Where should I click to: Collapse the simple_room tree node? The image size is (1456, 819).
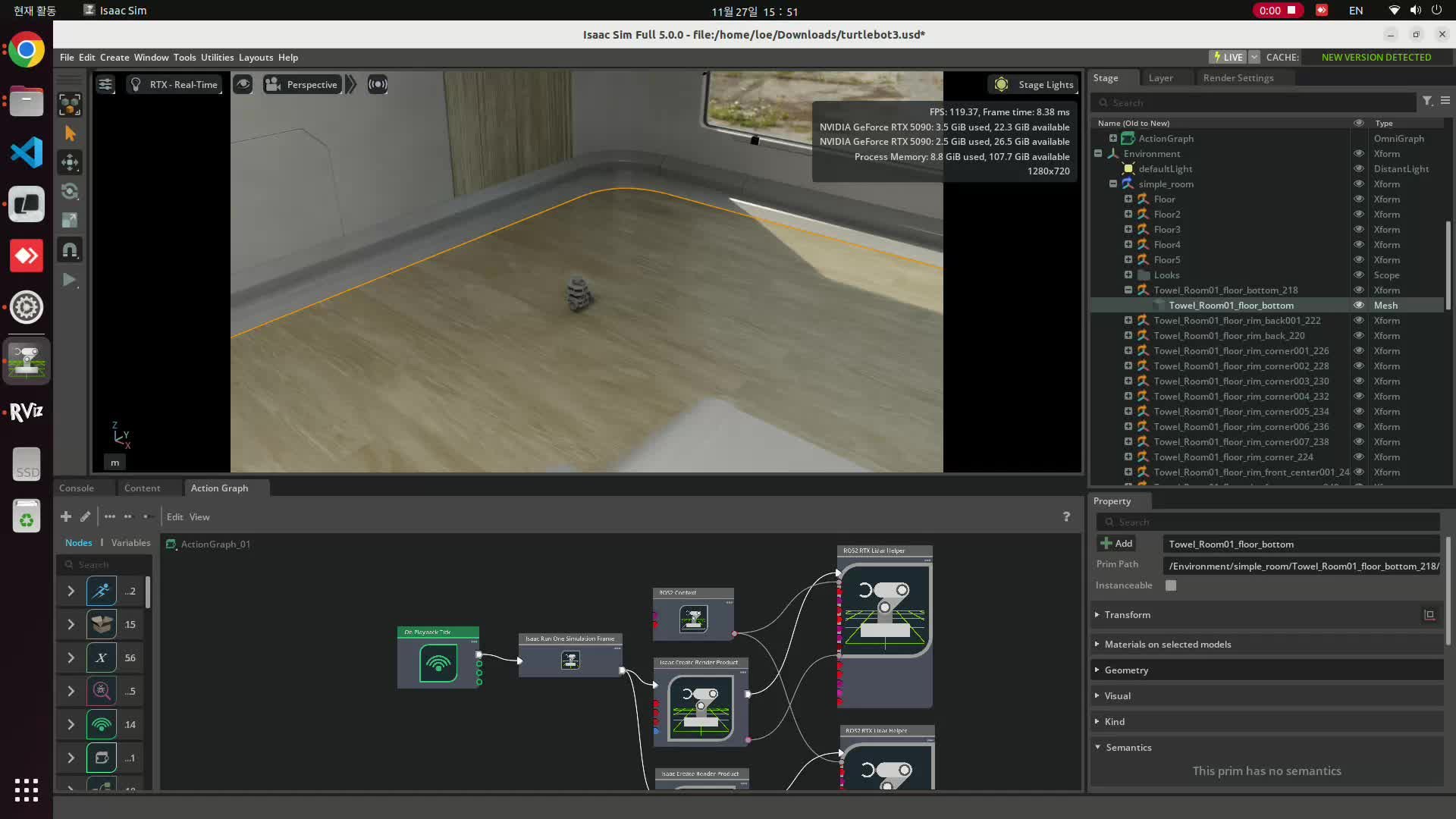point(1113,184)
